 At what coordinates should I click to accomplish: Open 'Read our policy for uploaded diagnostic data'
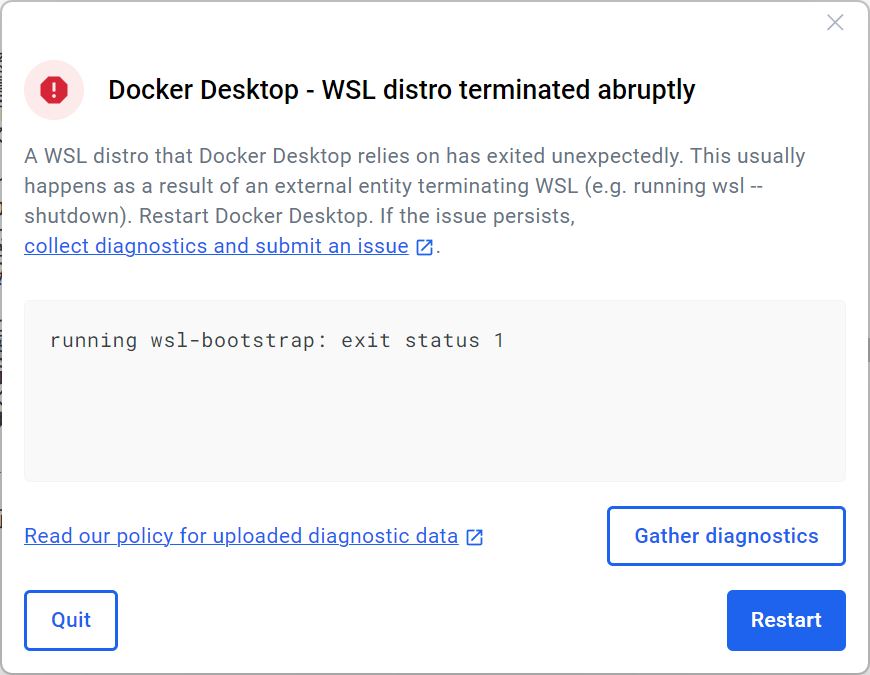pos(241,536)
